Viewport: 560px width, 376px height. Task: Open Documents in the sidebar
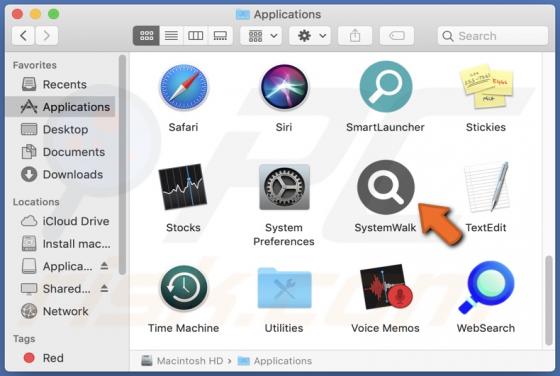[x=60, y=152]
